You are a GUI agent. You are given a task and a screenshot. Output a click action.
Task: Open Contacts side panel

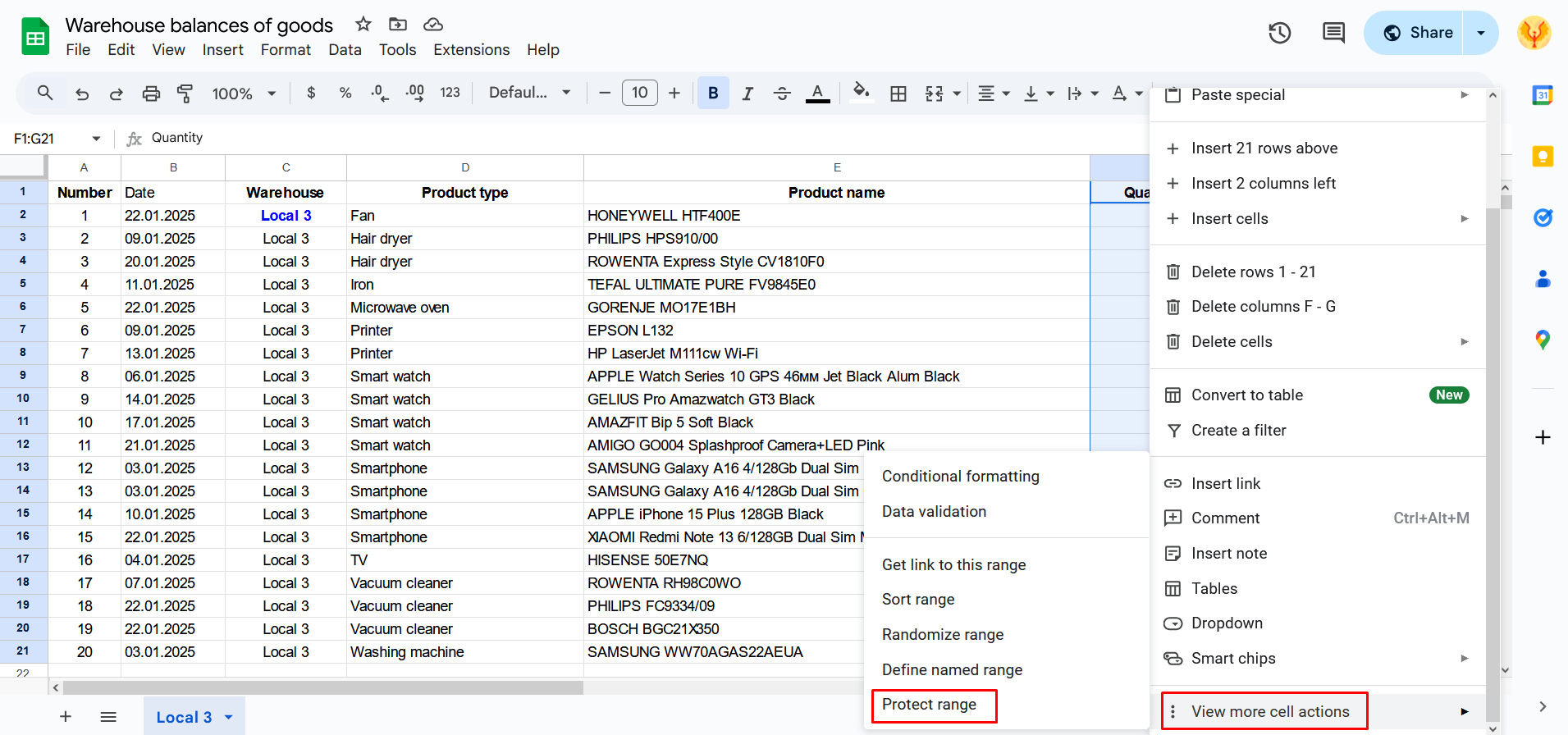(1543, 279)
